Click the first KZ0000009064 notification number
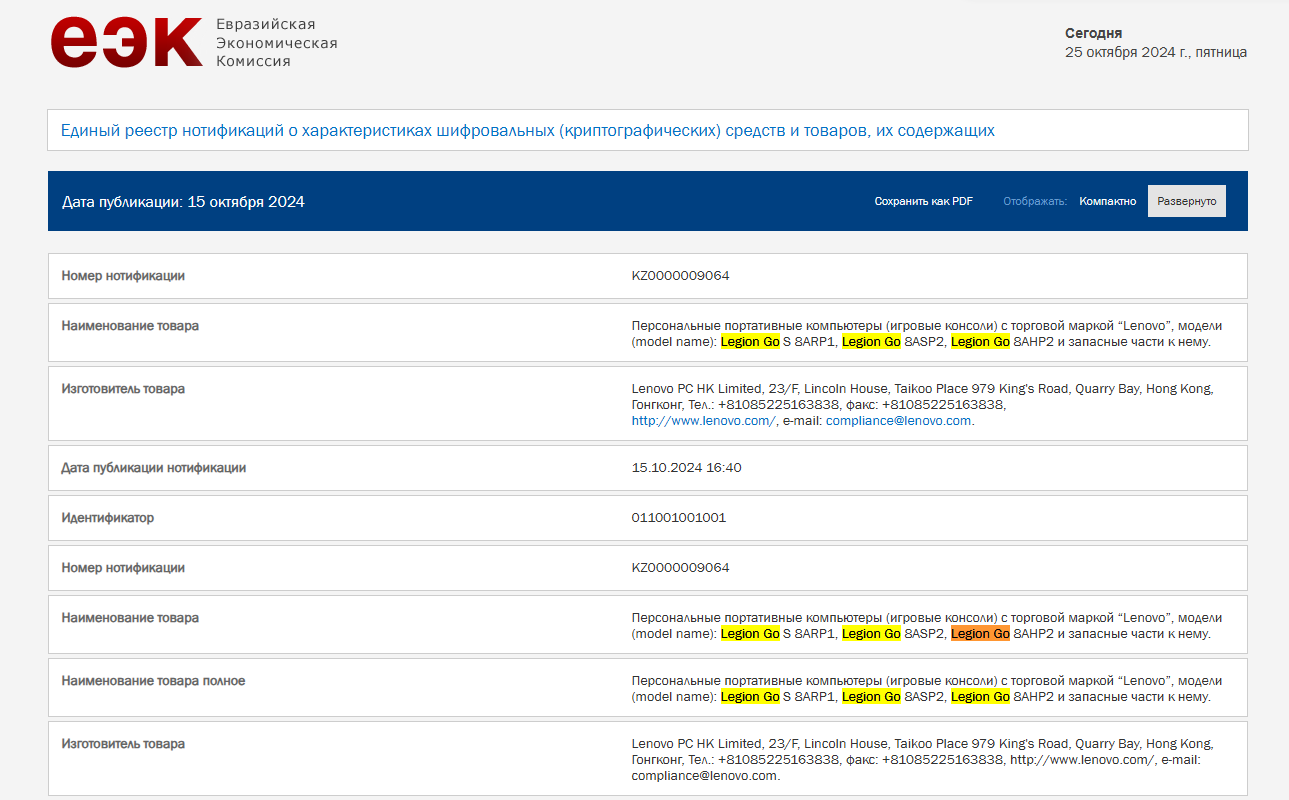The height and width of the screenshot is (800, 1289). 680,276
